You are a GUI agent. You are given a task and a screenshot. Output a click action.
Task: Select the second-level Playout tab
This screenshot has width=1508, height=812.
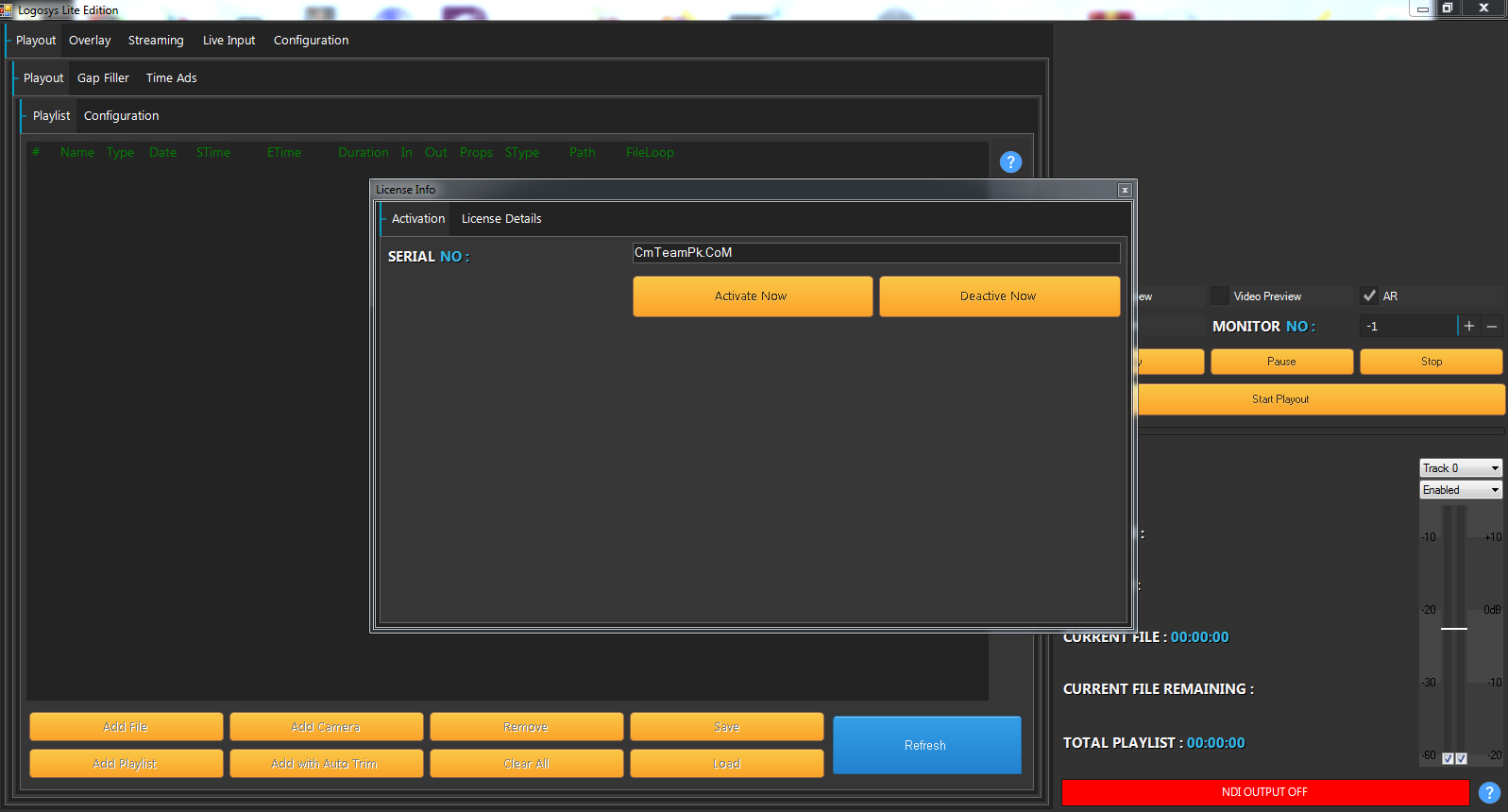(43, 78)
